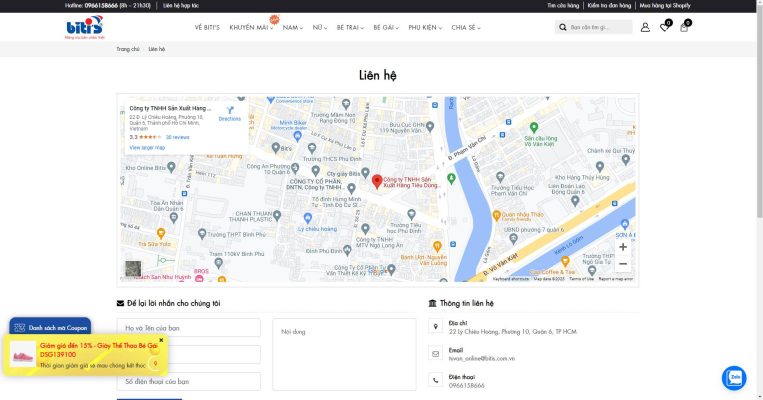Open the shopping cart icon

684,27
